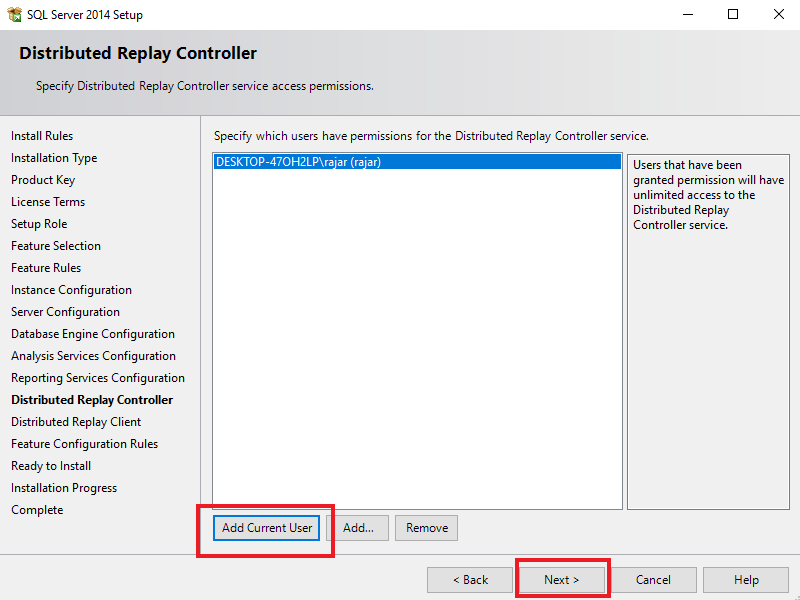Remove the selected user with Remove button
The width and height of the screenshot is (800, 600).
pyautogui.click(x=427, y=528)
